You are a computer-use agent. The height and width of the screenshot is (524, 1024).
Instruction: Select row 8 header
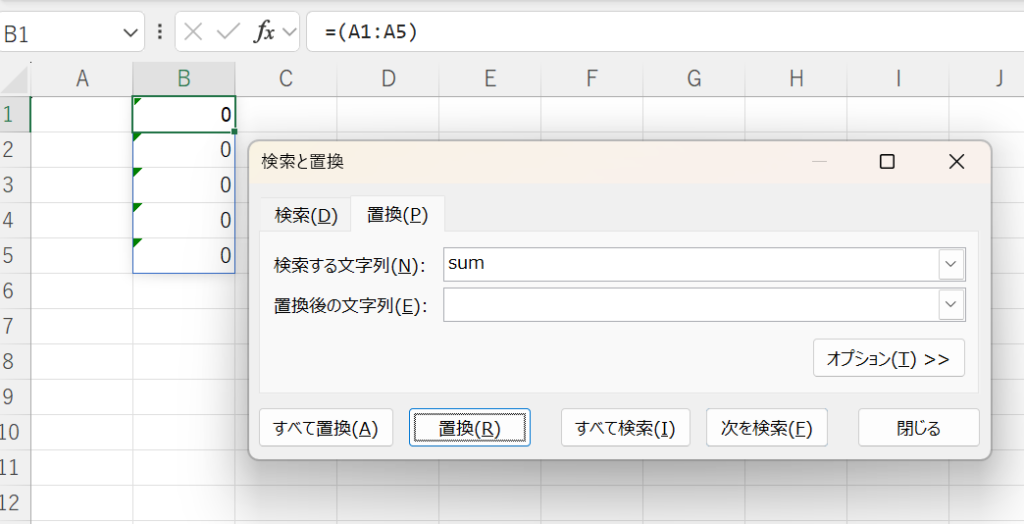point(14,361)
